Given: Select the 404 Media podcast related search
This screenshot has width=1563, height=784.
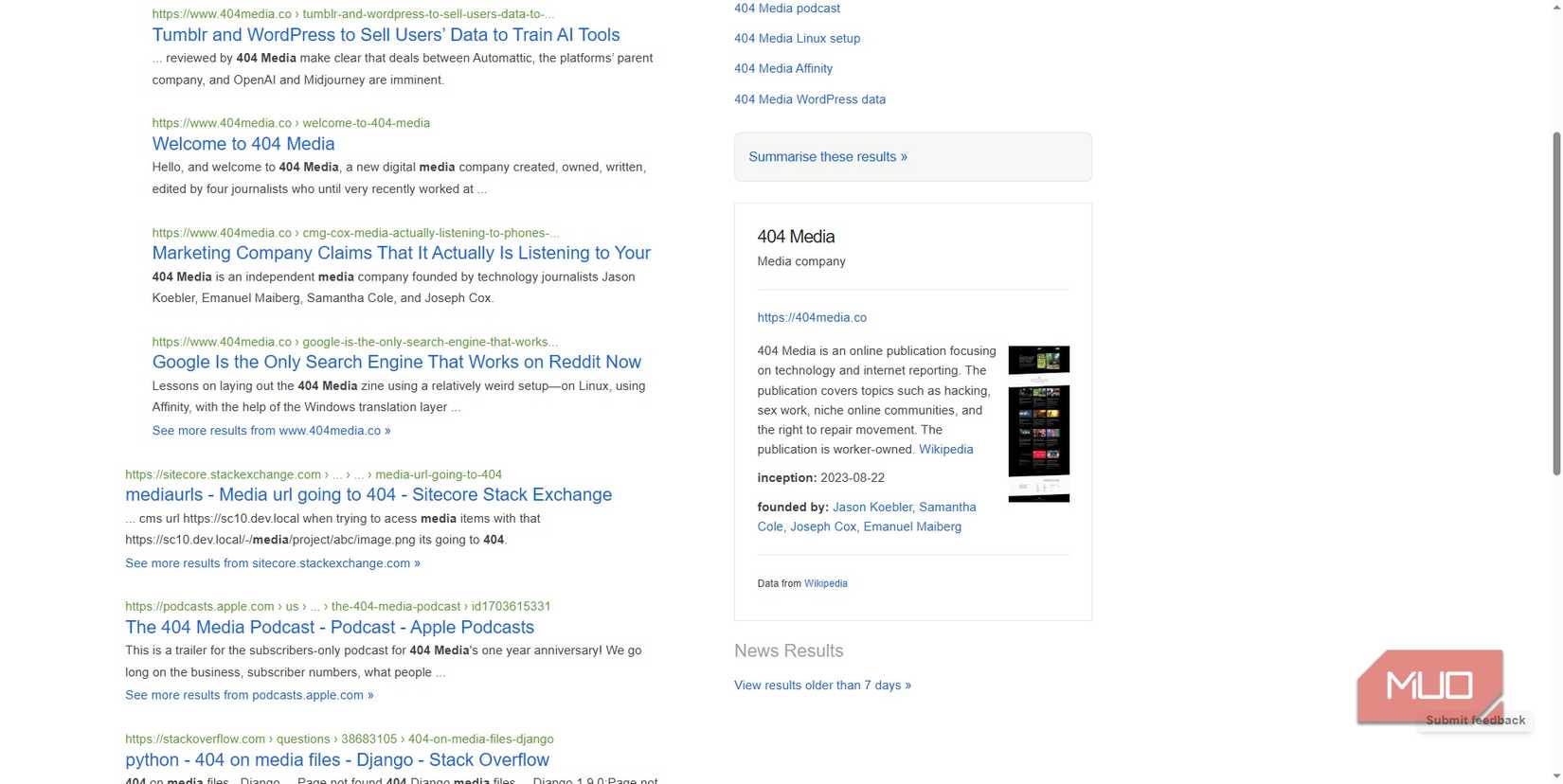Looking at the screenshot, I should [787, 9].
